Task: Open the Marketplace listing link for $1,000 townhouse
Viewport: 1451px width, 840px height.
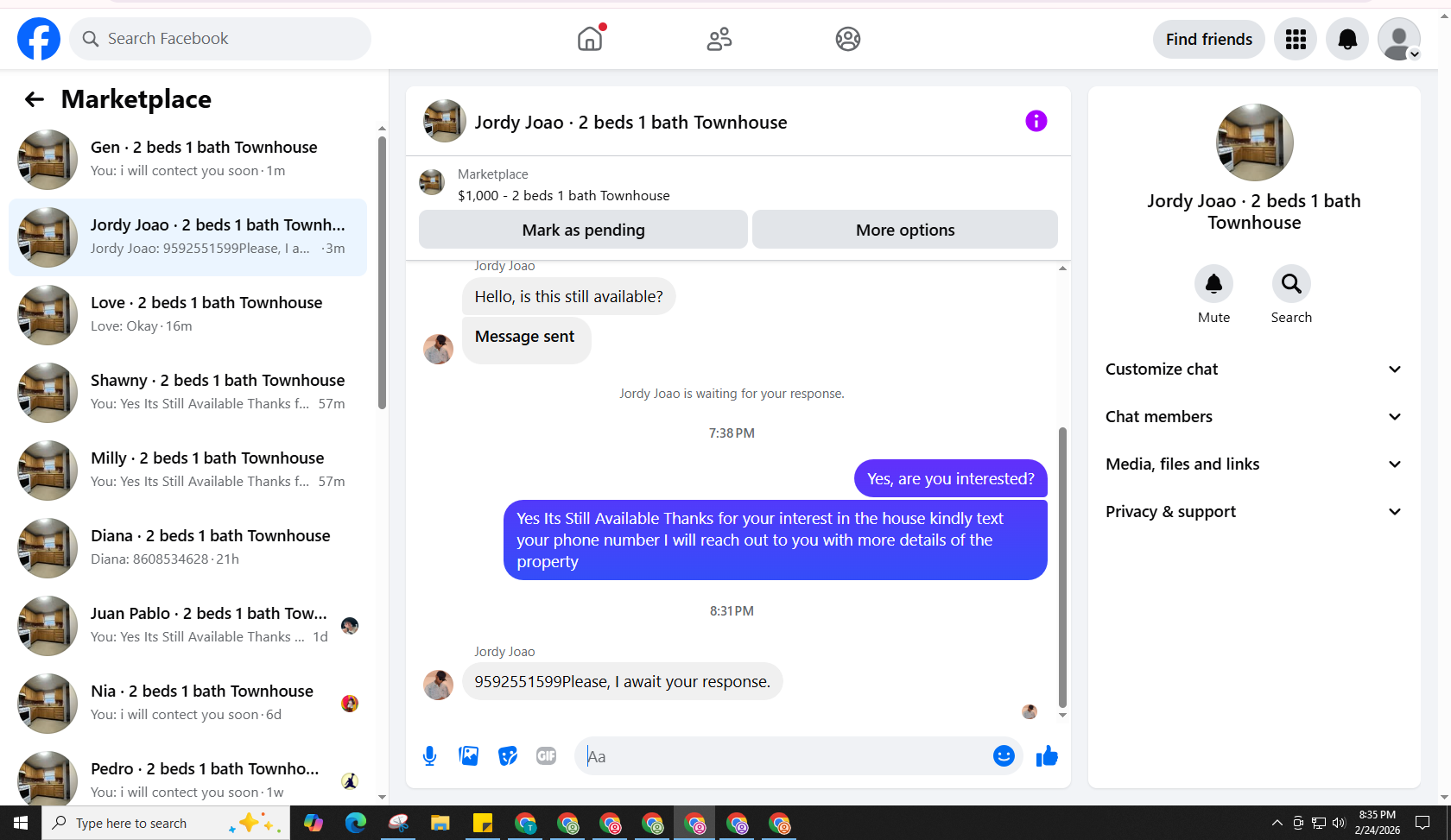Action: coord(564,195)
